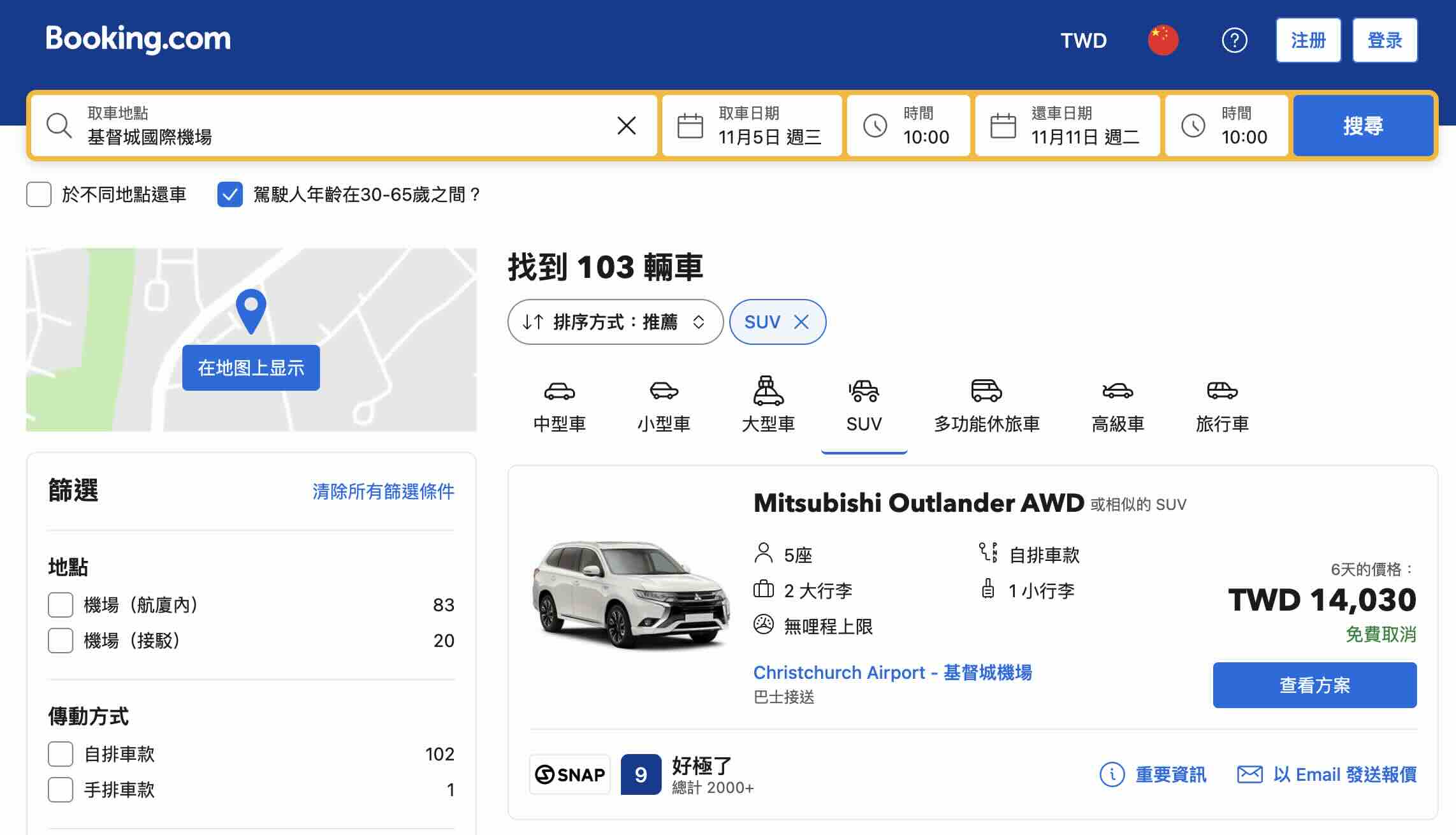Remove SUV filter chip with X

pyautogui.click(x=801, y=322)
